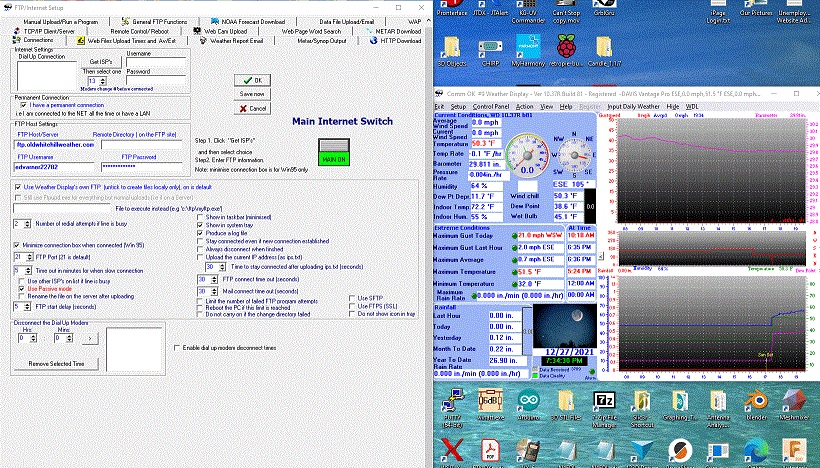Image resolution: width=820 pixels, height=468 pixels.
Task: Enable the 'Use SFTP' checkbox
Action: coord(352,298)
